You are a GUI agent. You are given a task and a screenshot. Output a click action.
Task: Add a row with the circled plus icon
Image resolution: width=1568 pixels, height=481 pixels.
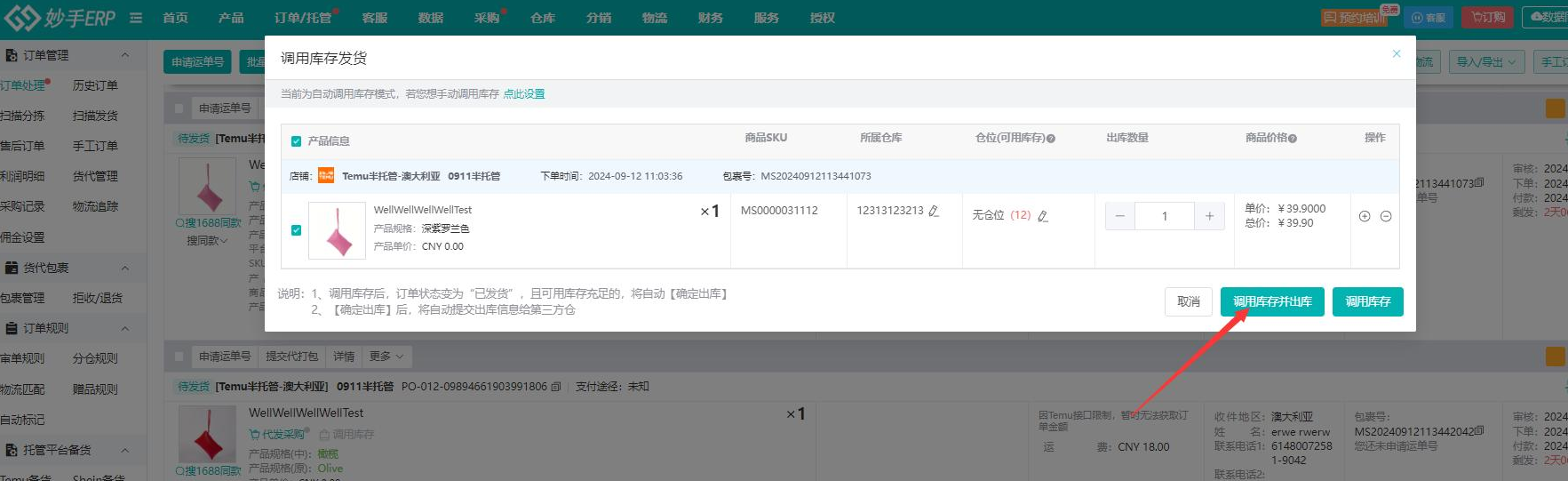tap(1365, 216)
